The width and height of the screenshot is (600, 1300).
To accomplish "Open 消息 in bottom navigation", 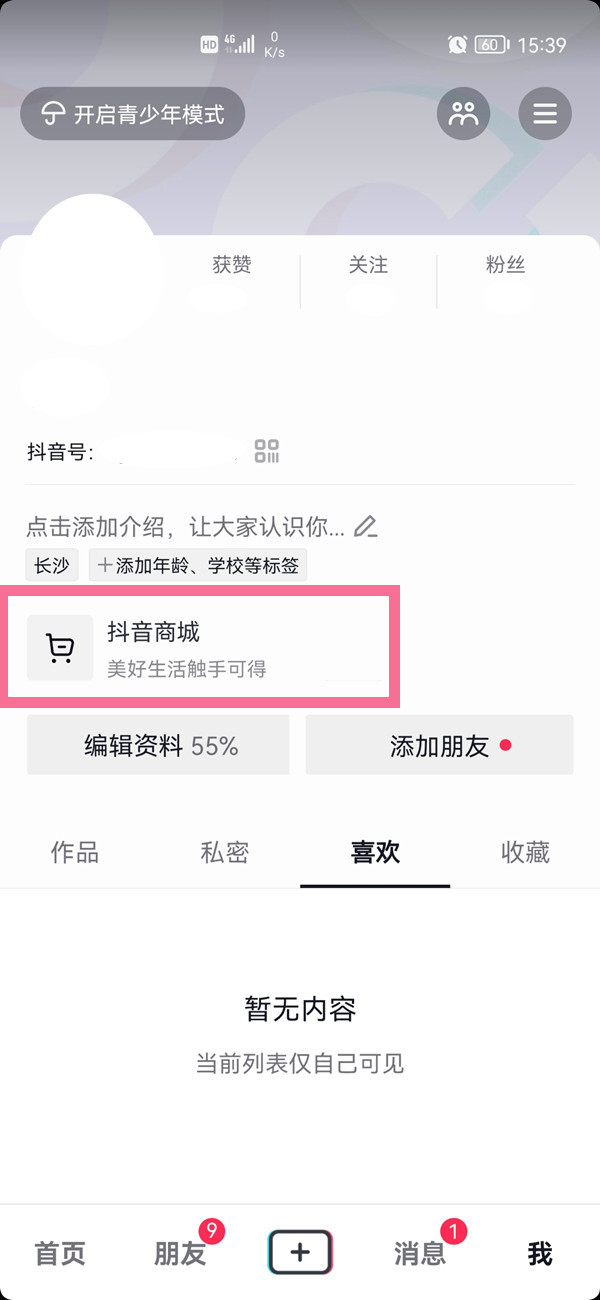I will (x=420, y=1253).
